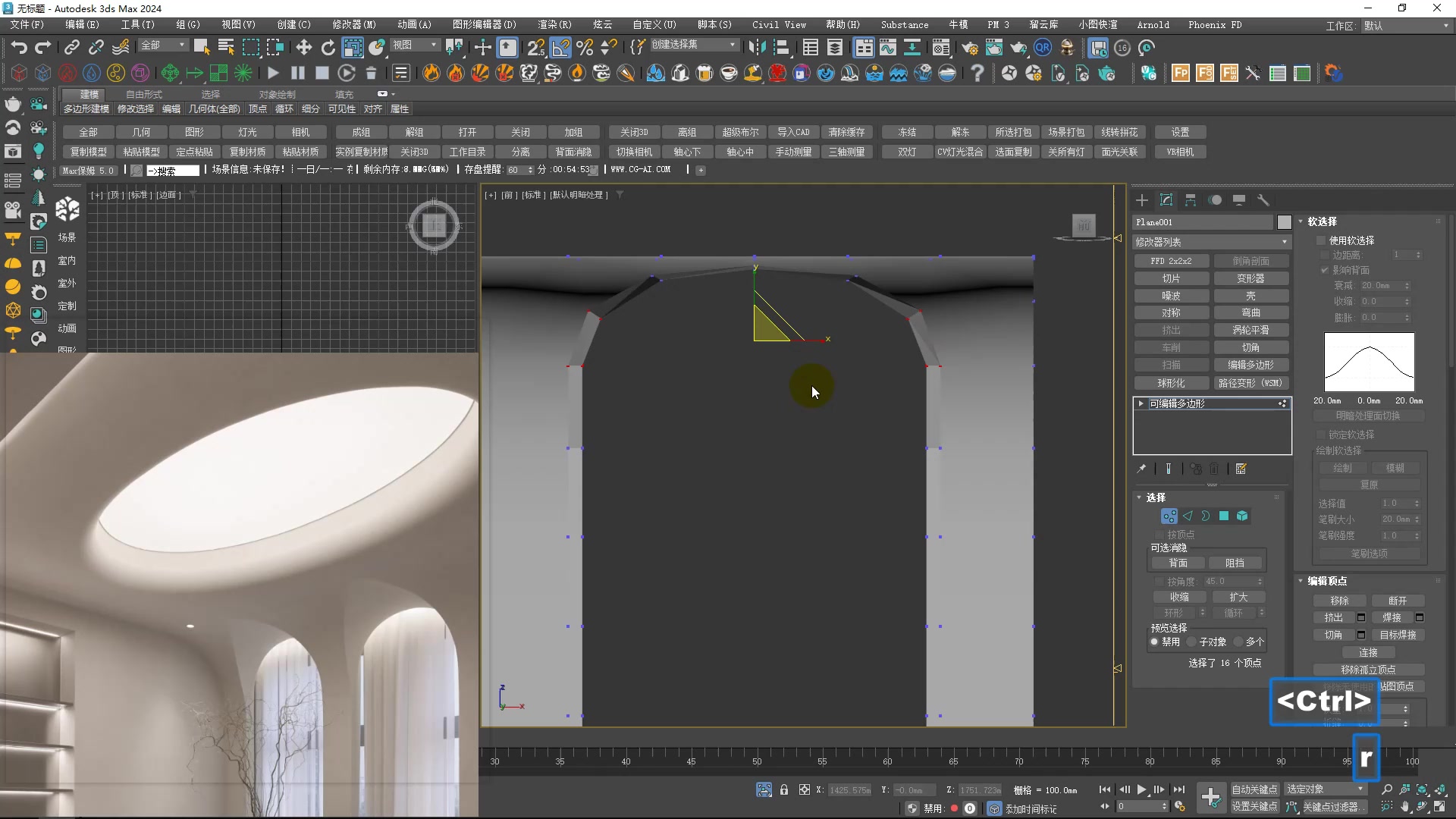Activate the Select and Rotate tool
Viewport: 1456px width, 819px height.
pyautogui.click(x=328, y=47)
